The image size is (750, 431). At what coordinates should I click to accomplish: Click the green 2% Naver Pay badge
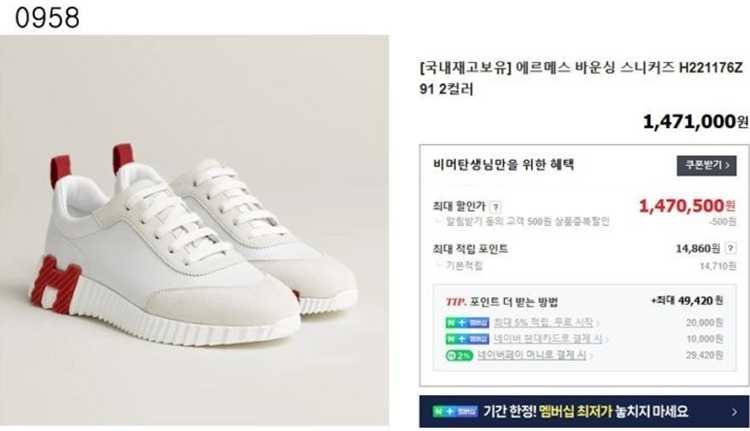pos(459,355)
